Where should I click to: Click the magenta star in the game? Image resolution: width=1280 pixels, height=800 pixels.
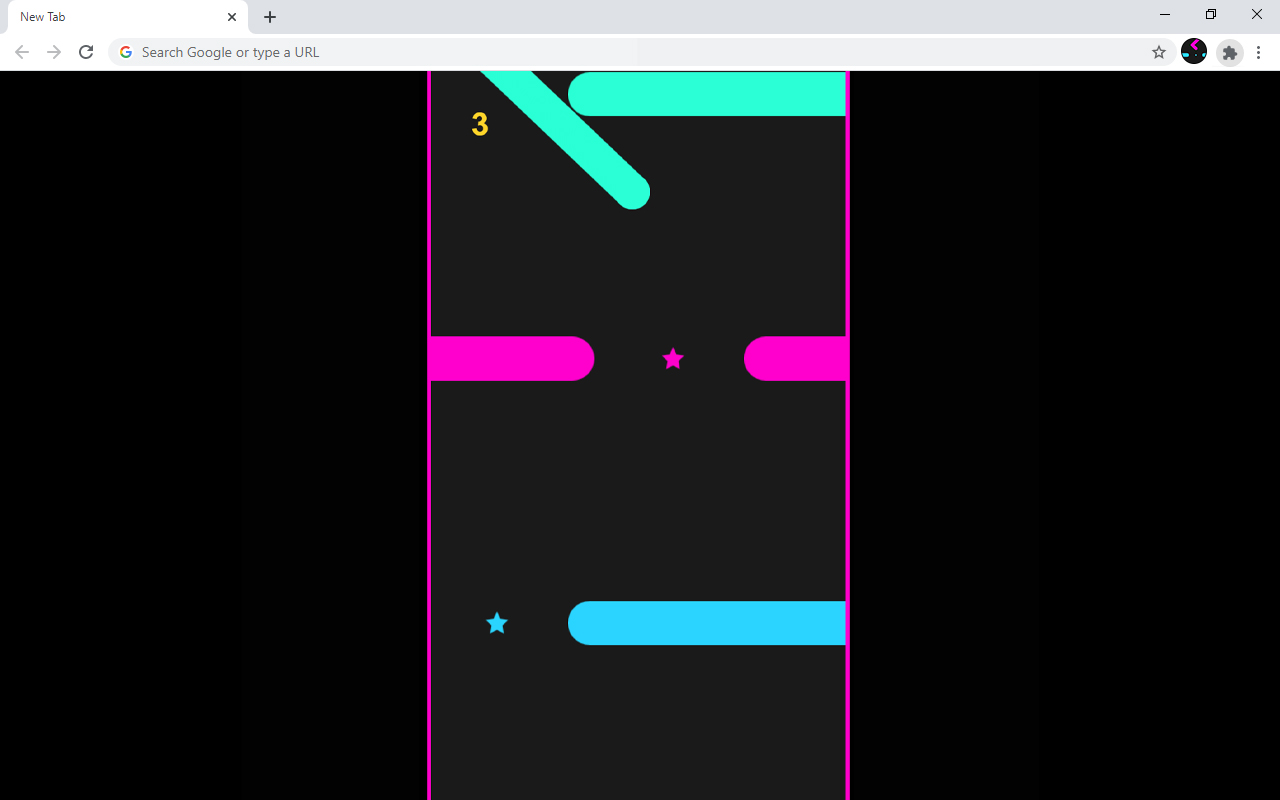coord(673,358)
